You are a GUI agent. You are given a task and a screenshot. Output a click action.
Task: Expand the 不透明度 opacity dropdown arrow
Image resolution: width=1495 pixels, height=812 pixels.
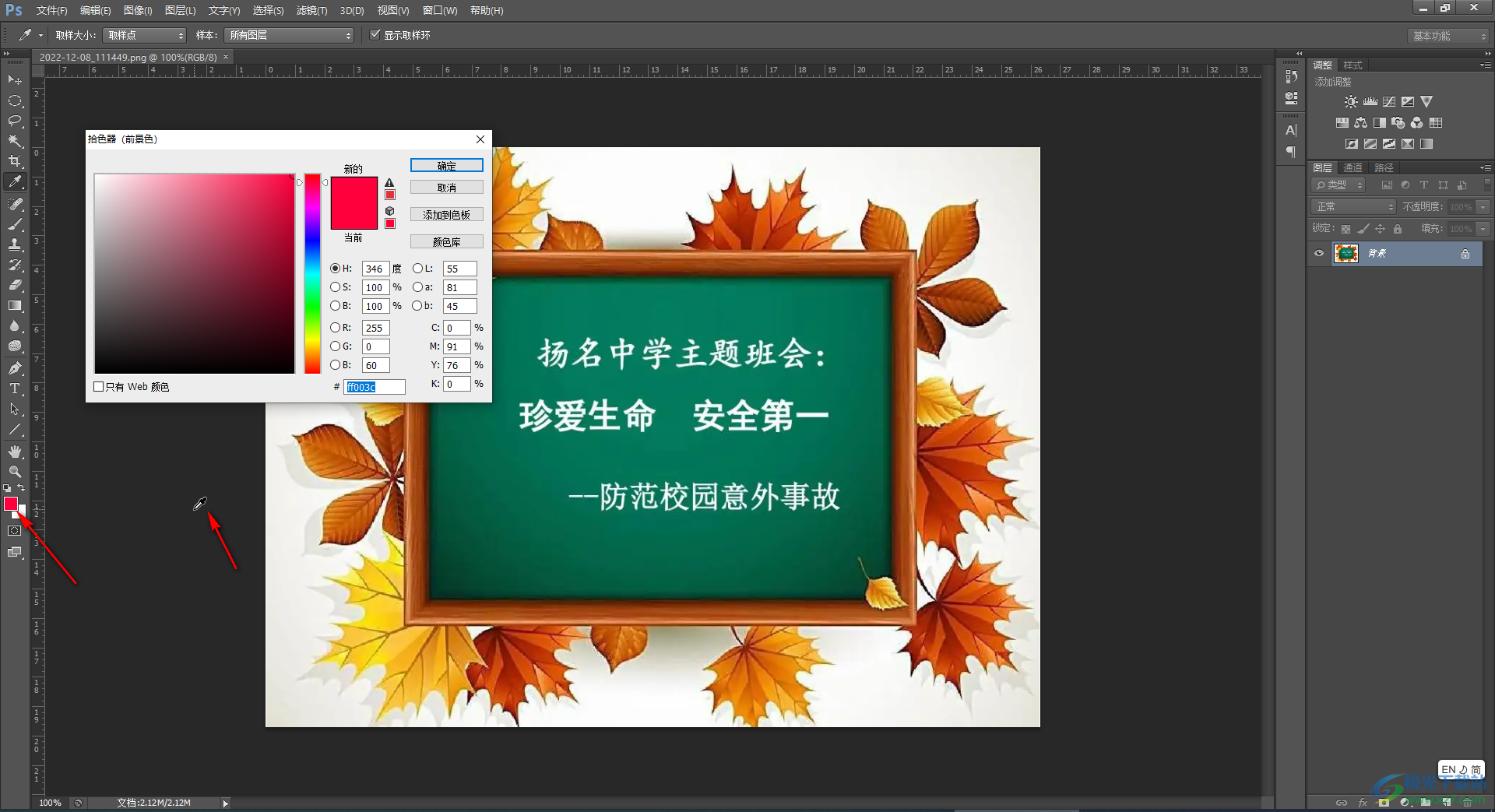[1483, 207]
